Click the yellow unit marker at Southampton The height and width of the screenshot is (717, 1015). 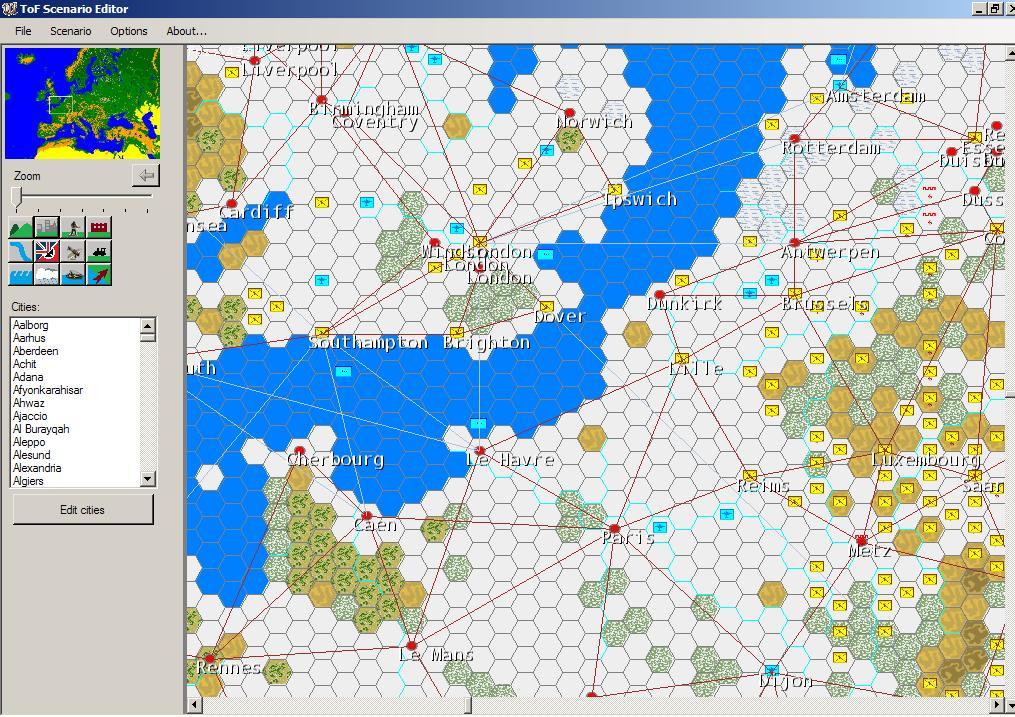[322, 333]
